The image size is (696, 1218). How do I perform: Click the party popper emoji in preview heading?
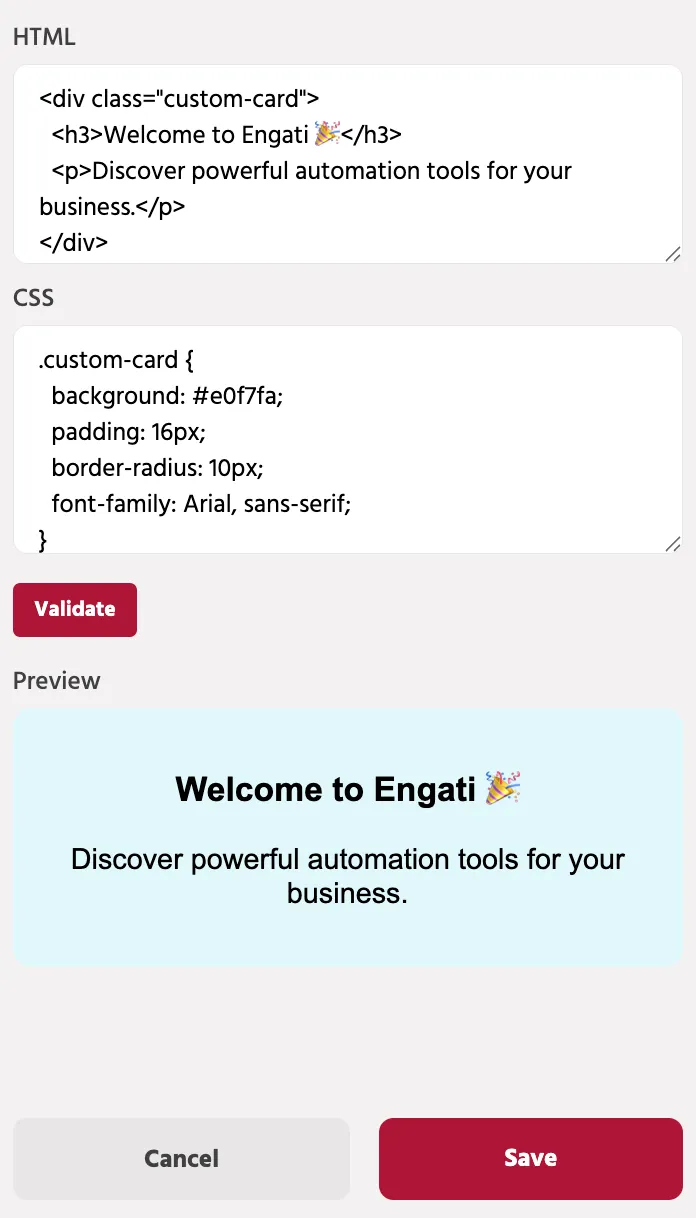[502, 788]
